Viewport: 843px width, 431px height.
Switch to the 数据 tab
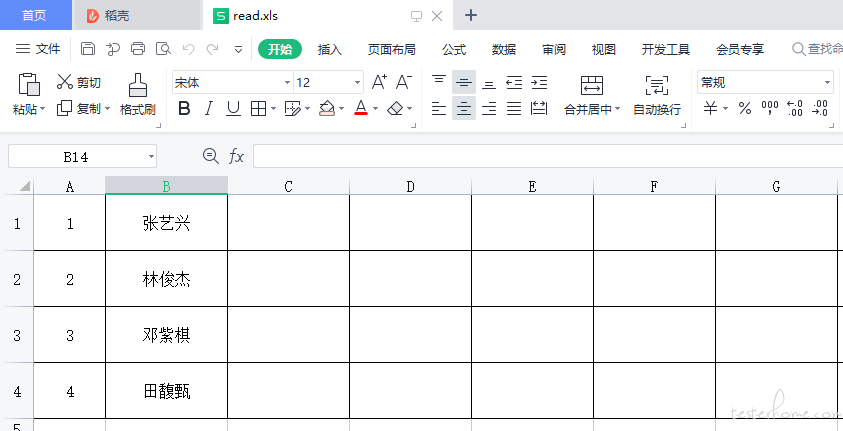504,49
